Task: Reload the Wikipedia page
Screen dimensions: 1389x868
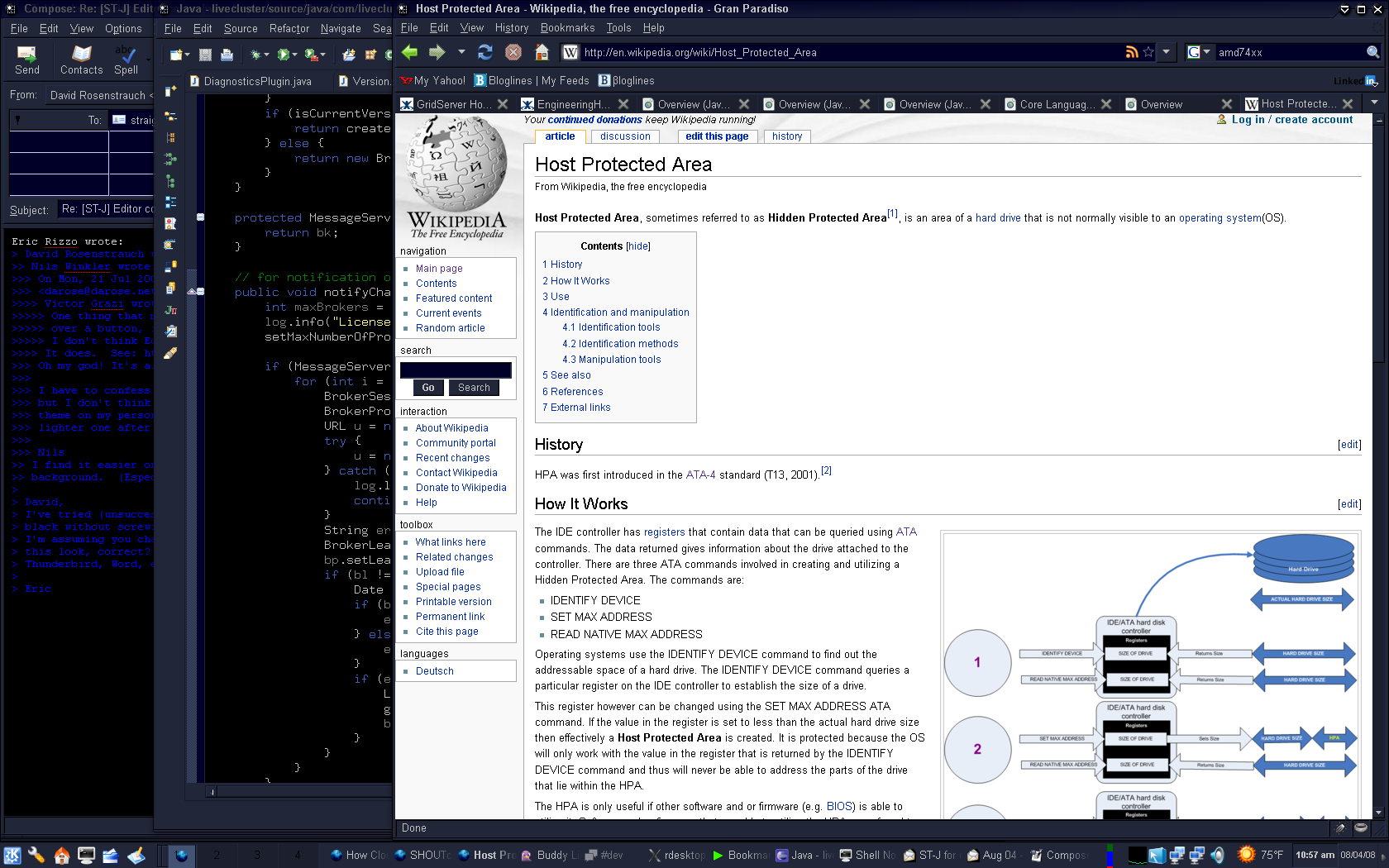Action: [x=485, y=52]
